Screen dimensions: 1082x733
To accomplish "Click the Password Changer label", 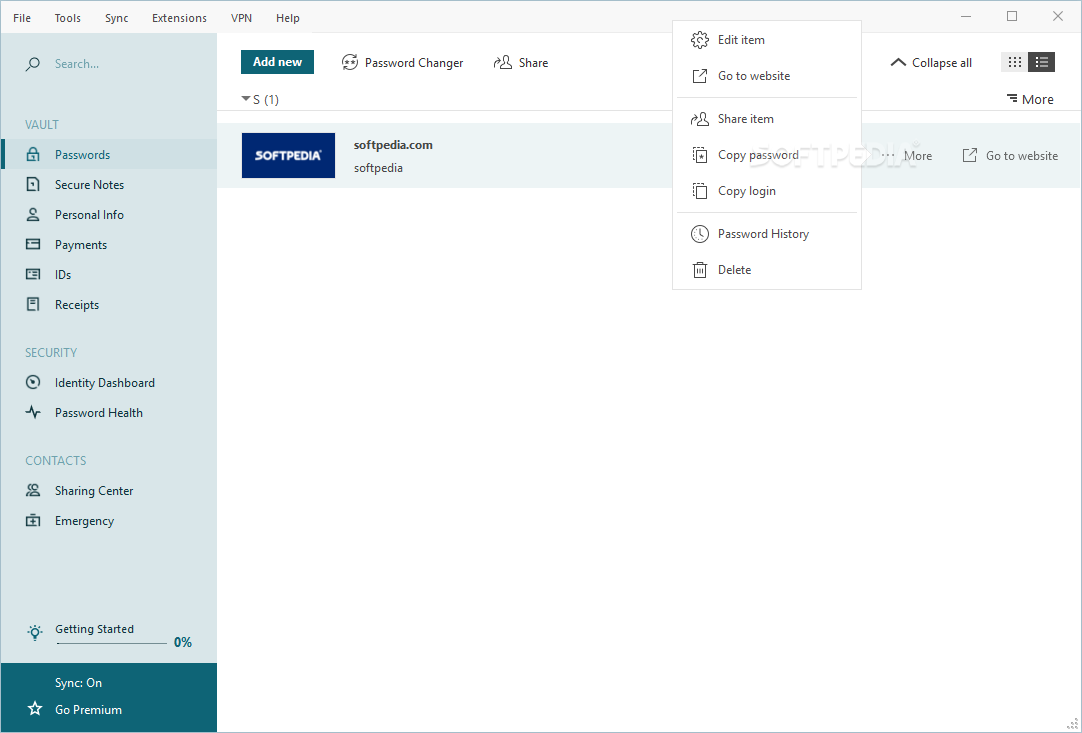I will [414, 63].
